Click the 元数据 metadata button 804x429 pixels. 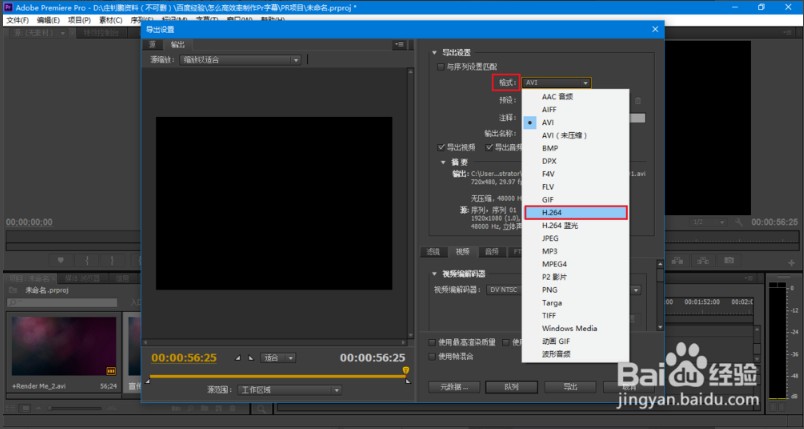tap(454, 386)
